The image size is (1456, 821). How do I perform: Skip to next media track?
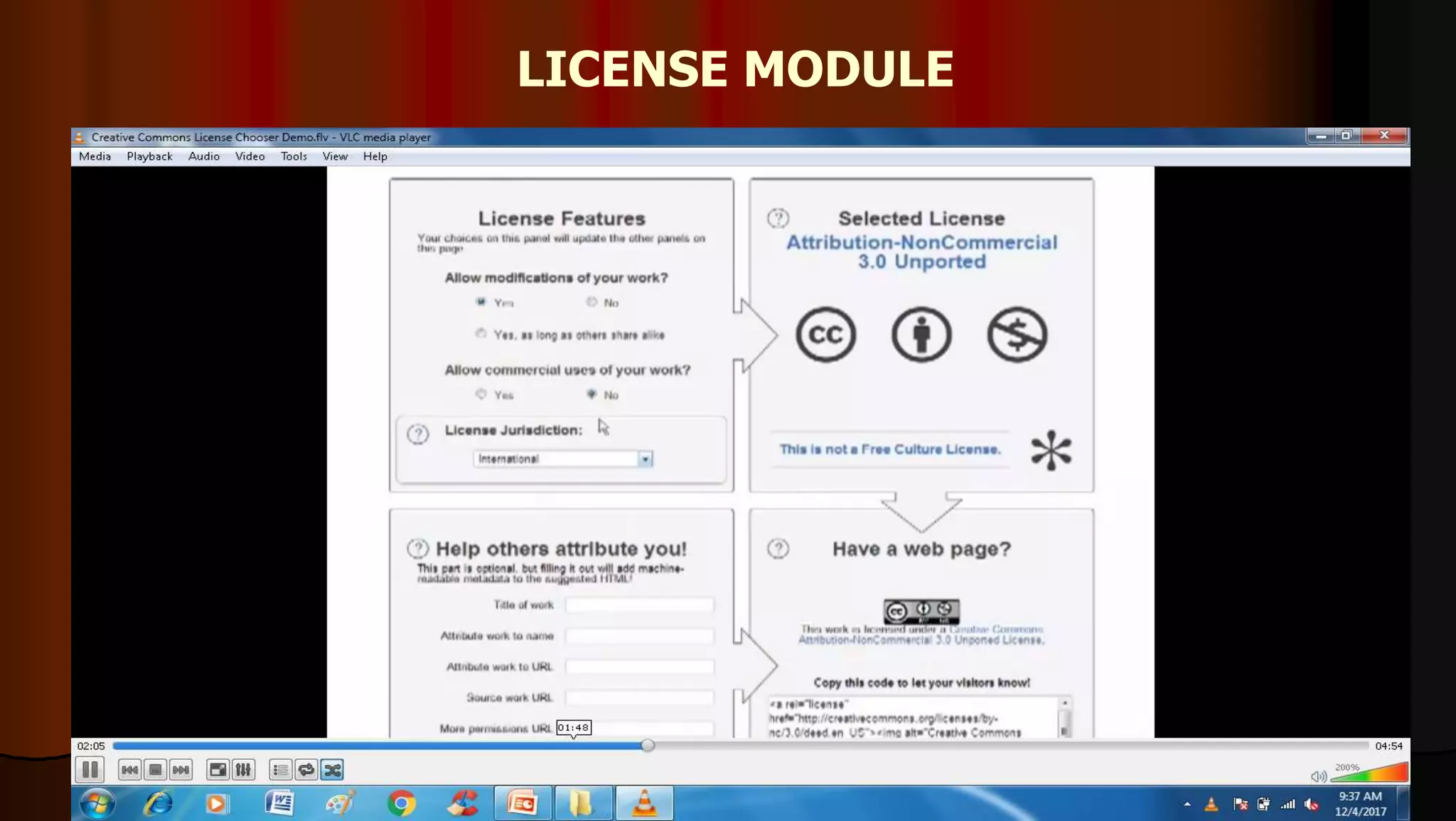coord(181,770)
